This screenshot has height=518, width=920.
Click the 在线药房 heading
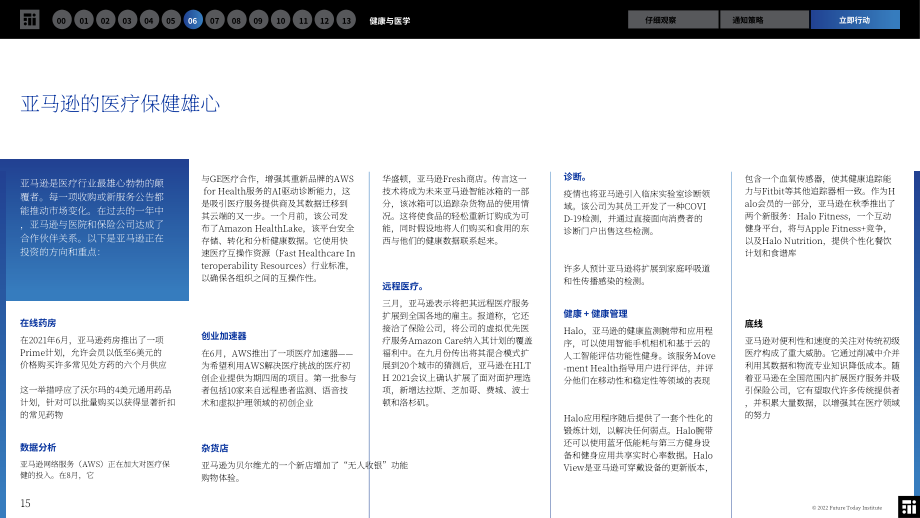point(38,323)
